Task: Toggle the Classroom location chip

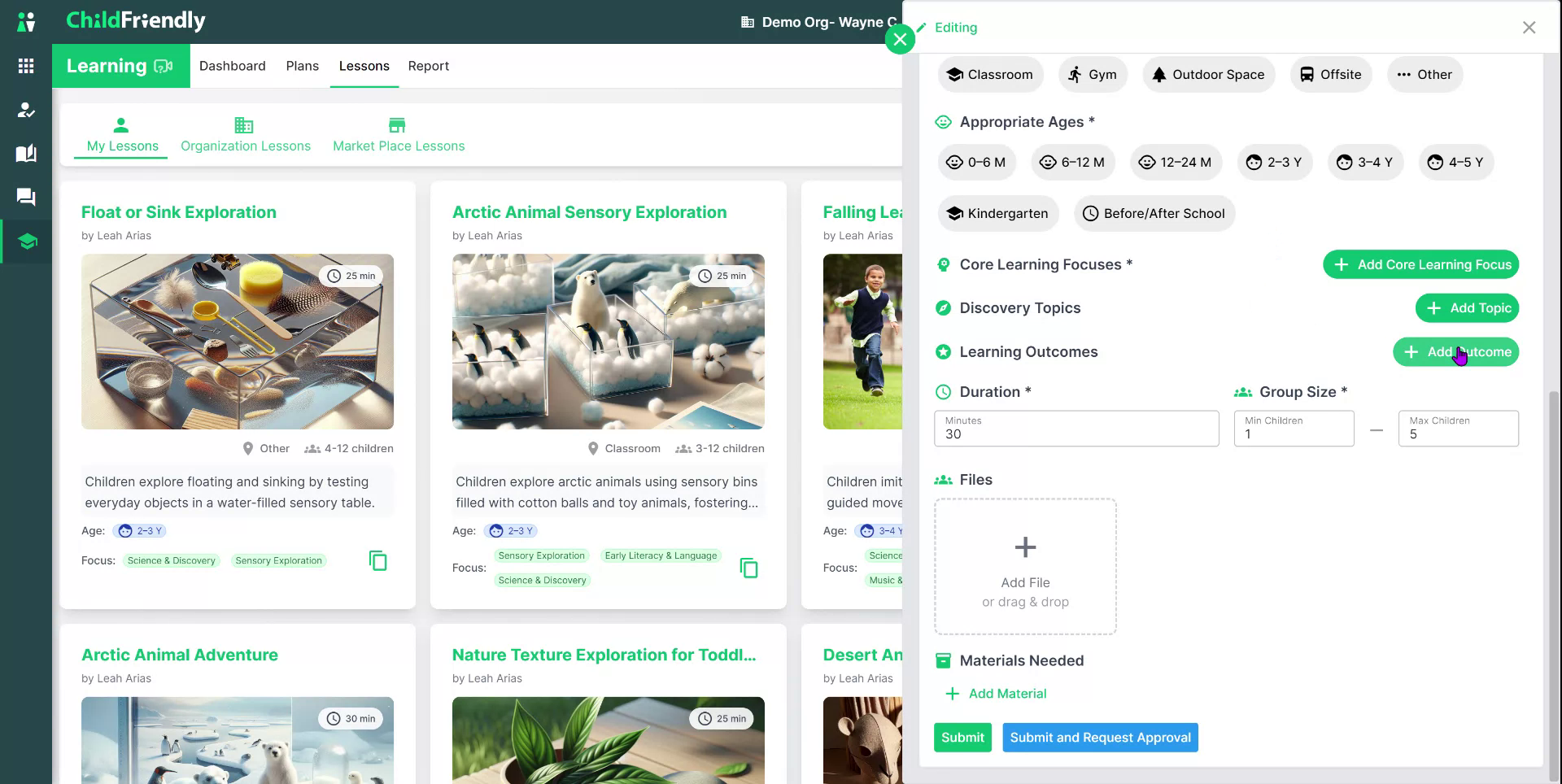Action: (990, 75)
